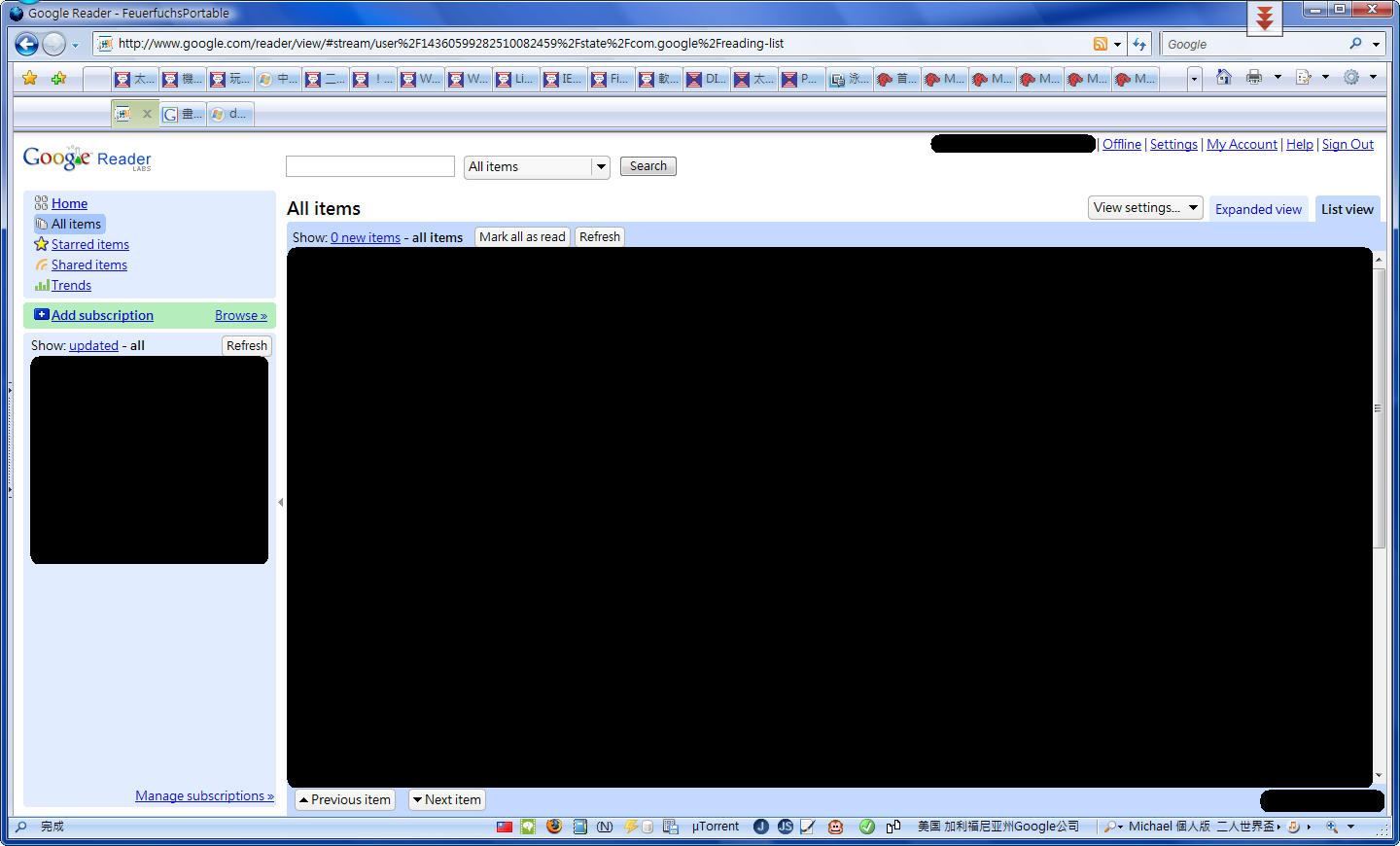Image resolution: width=1400 pixels, height=846 pixels.
Task: Go back with the browser Back arrow
Action: tap(26, 44)
